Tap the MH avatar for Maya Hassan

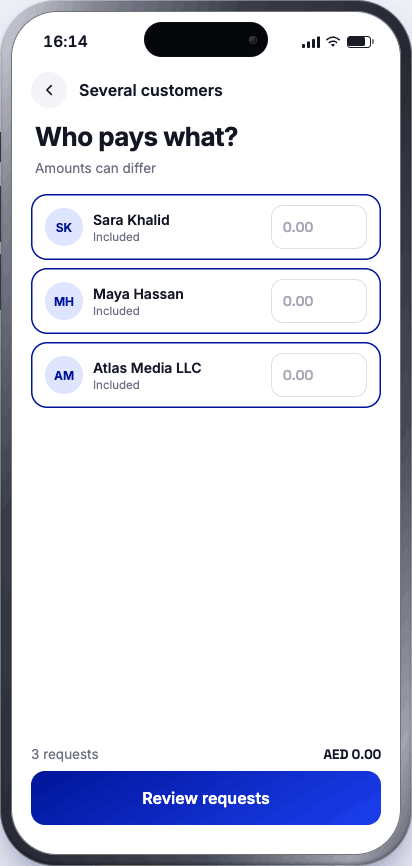click(x=64, y=301)
